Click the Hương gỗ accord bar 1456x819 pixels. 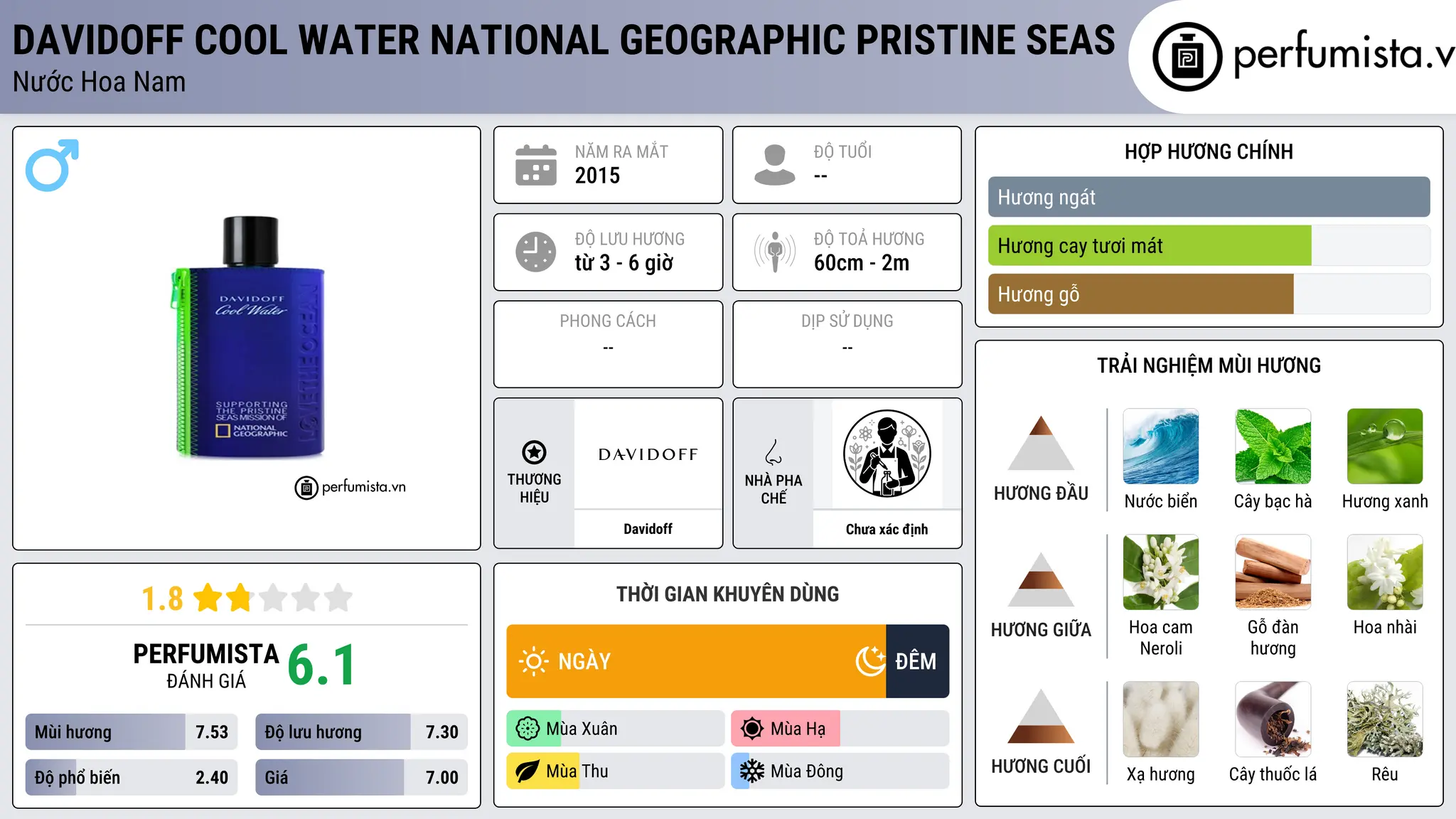click(x=1209, y=294)
